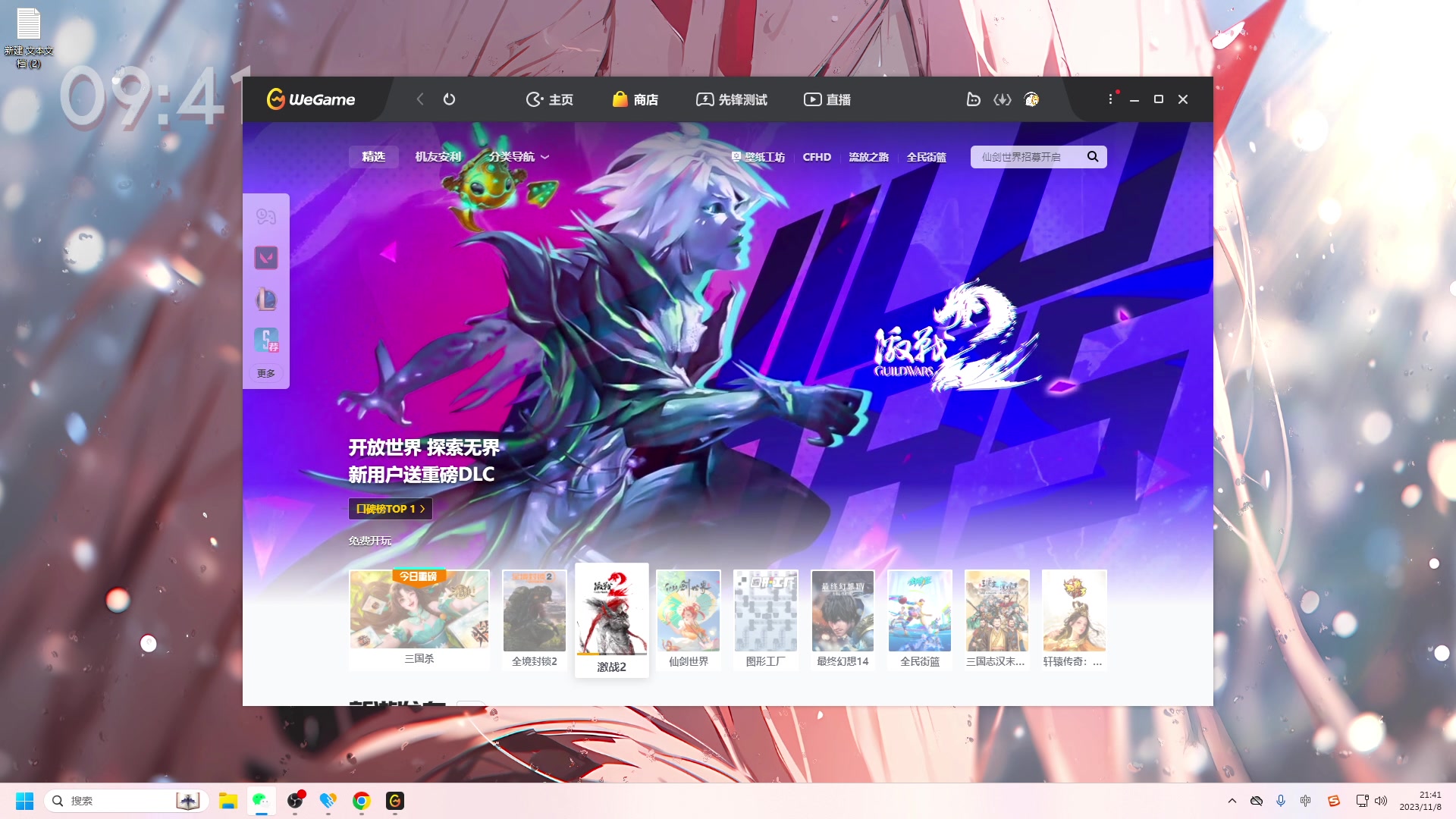Select the 图形工厂 game thumbnail

pos(766,620)
